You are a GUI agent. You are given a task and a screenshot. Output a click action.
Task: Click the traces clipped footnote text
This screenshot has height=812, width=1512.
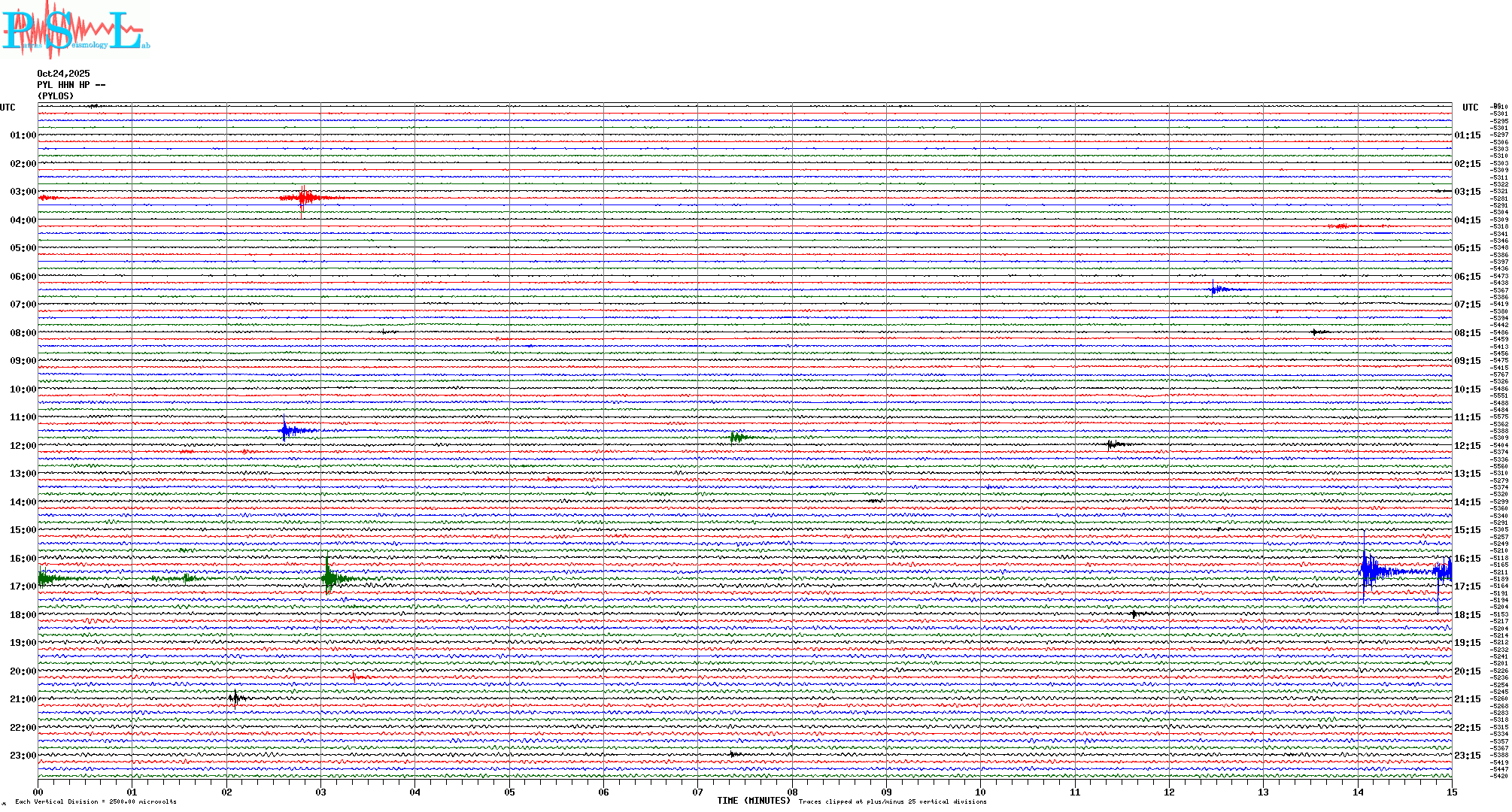(x=892, y=801)
